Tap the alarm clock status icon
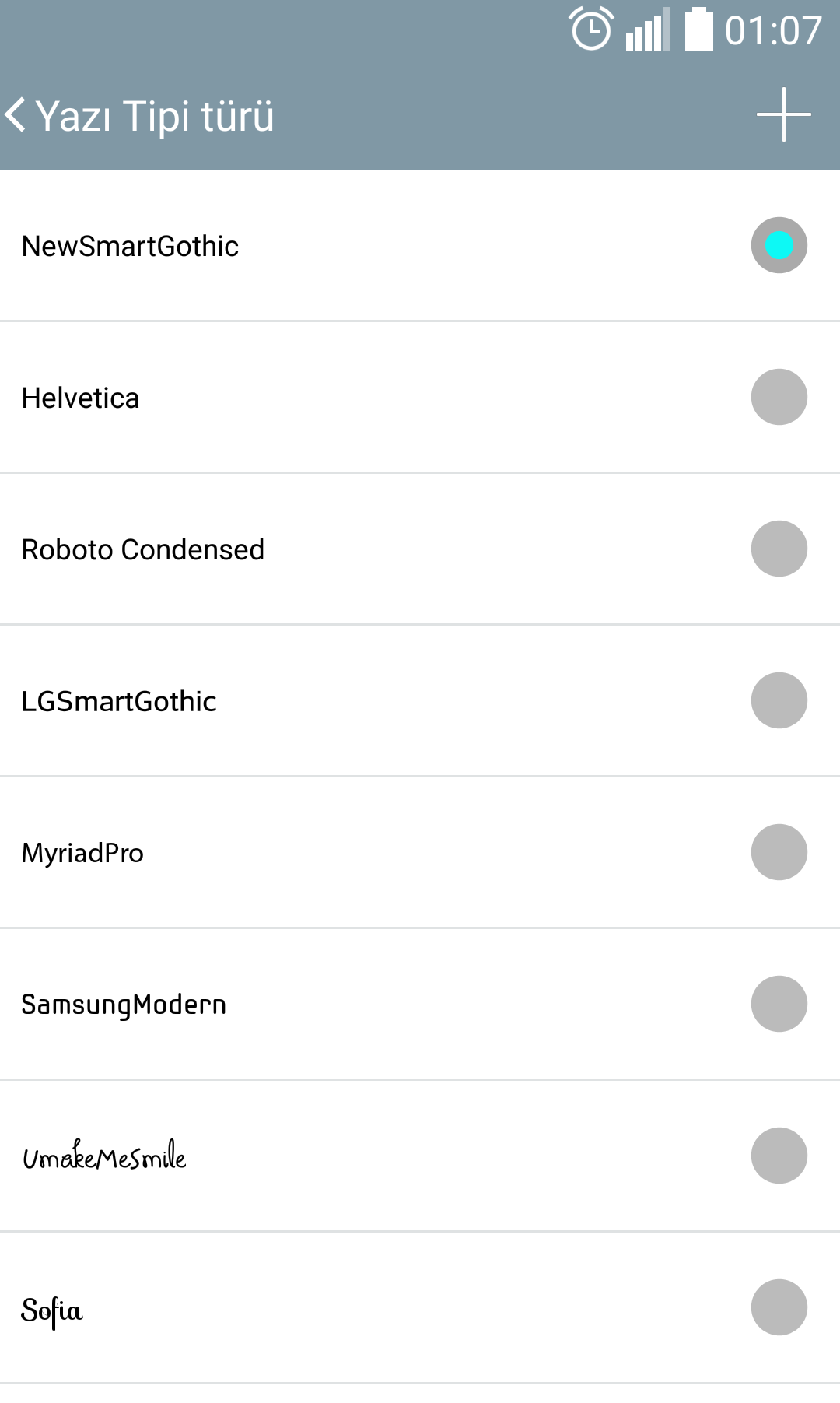This screenshot has width=840, height=1403. (x=592, y=29)
